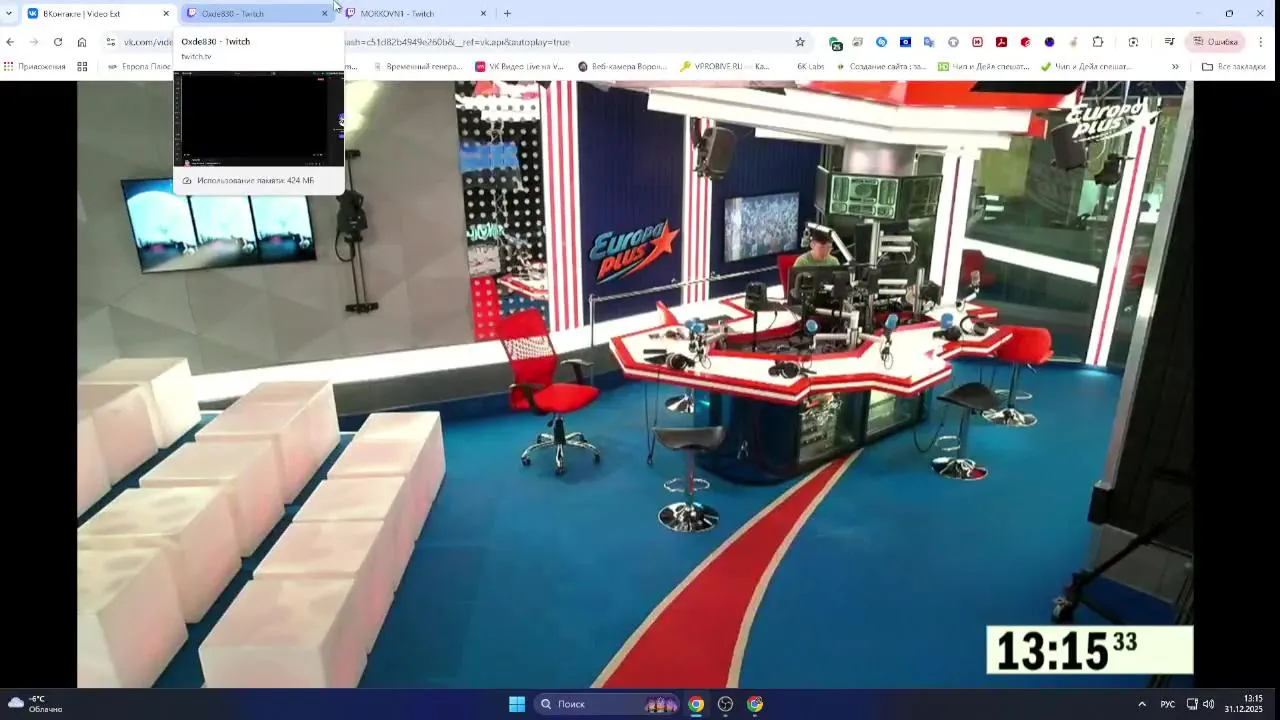Open the gray picture extension icon

(x=857, y=42)
